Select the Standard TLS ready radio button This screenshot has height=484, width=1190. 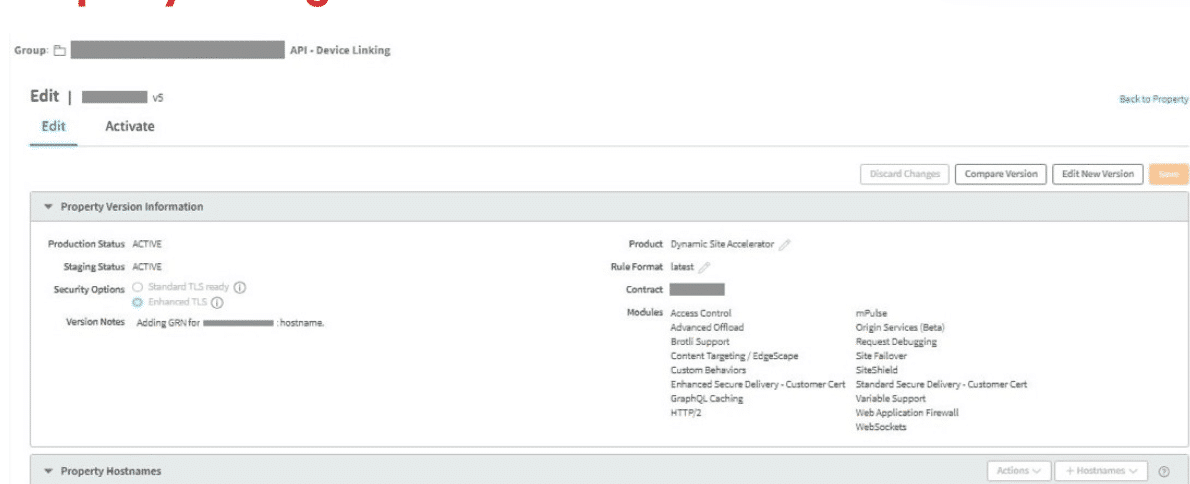[138, 288]
